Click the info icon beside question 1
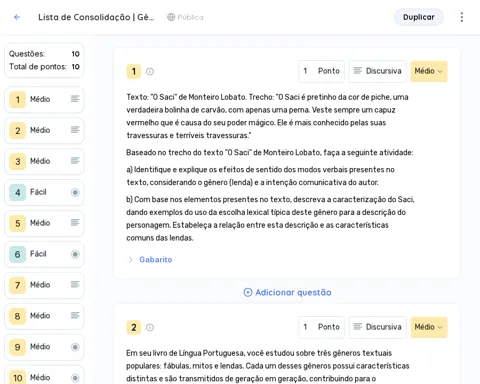 click(150, 71)
